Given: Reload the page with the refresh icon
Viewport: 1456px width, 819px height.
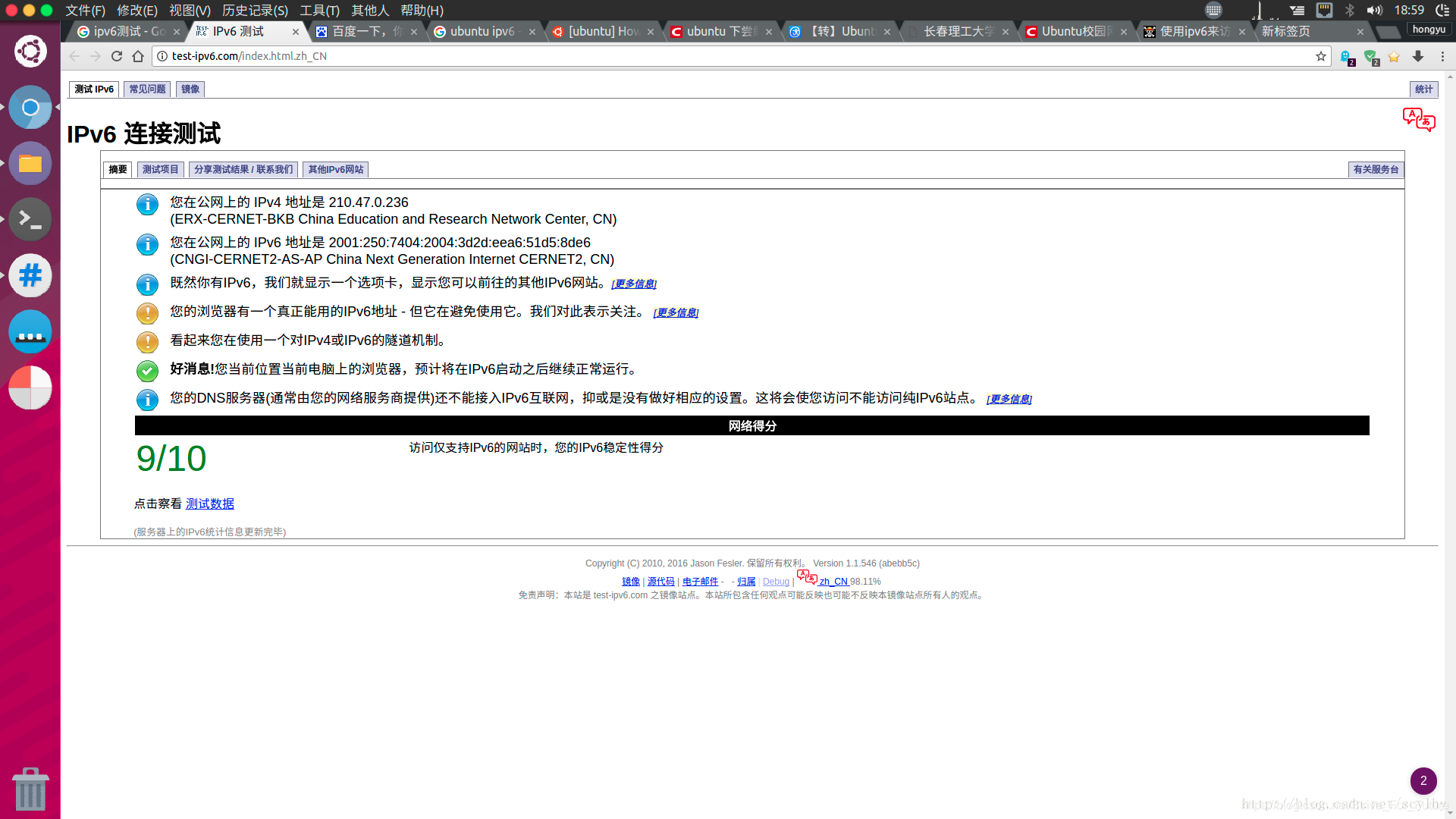Looking at the screenshot, I should coord(117,56).
